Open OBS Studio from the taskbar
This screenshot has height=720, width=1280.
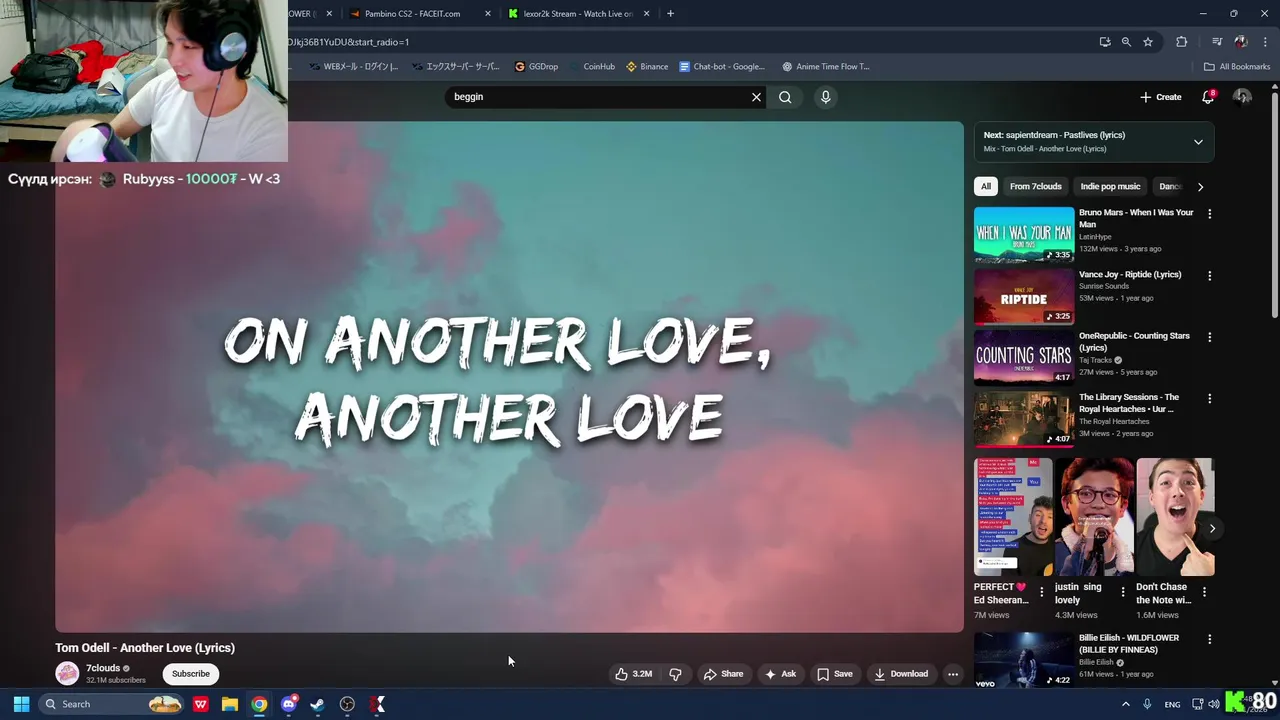(347, 704)
